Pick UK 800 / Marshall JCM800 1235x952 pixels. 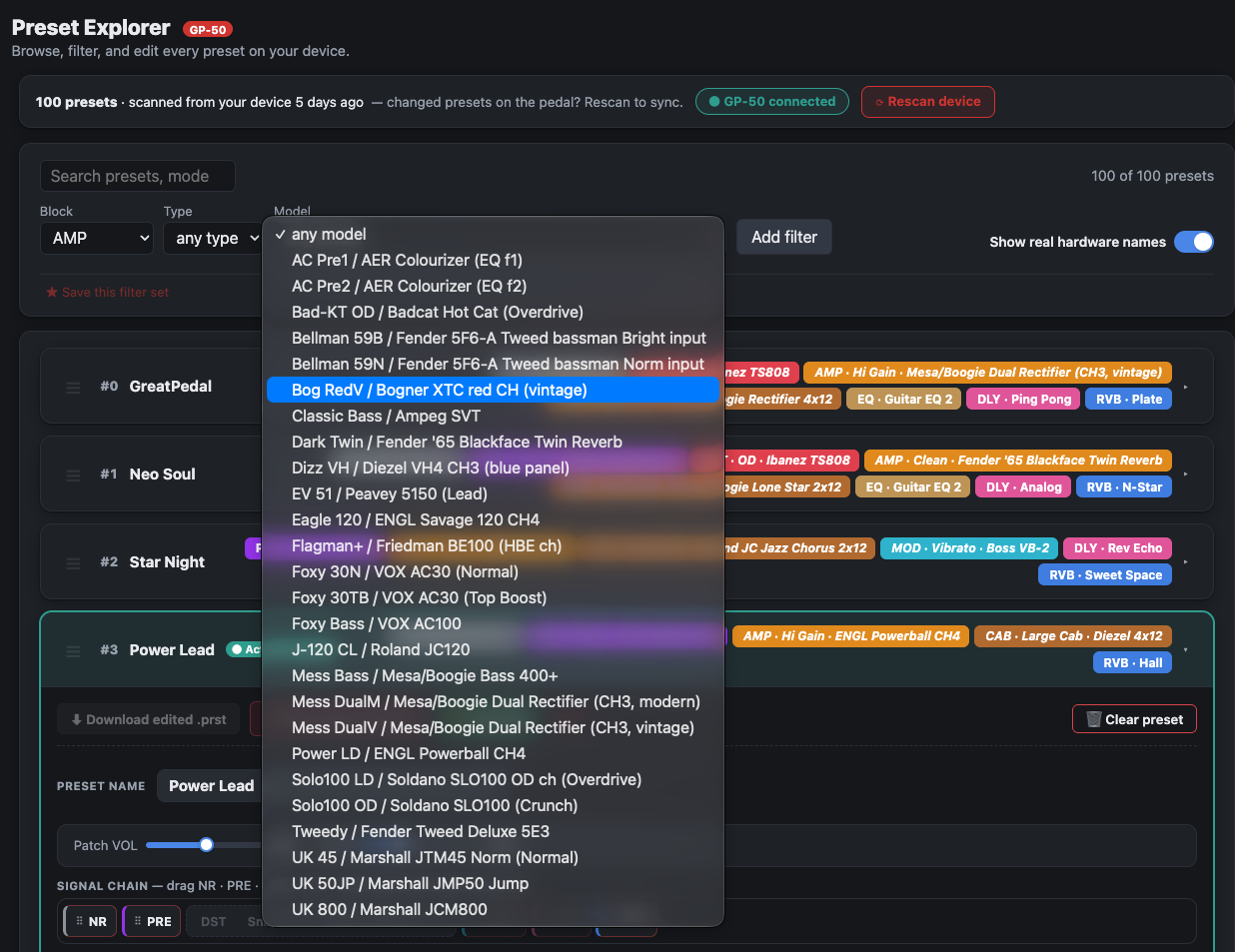point(493,909)
